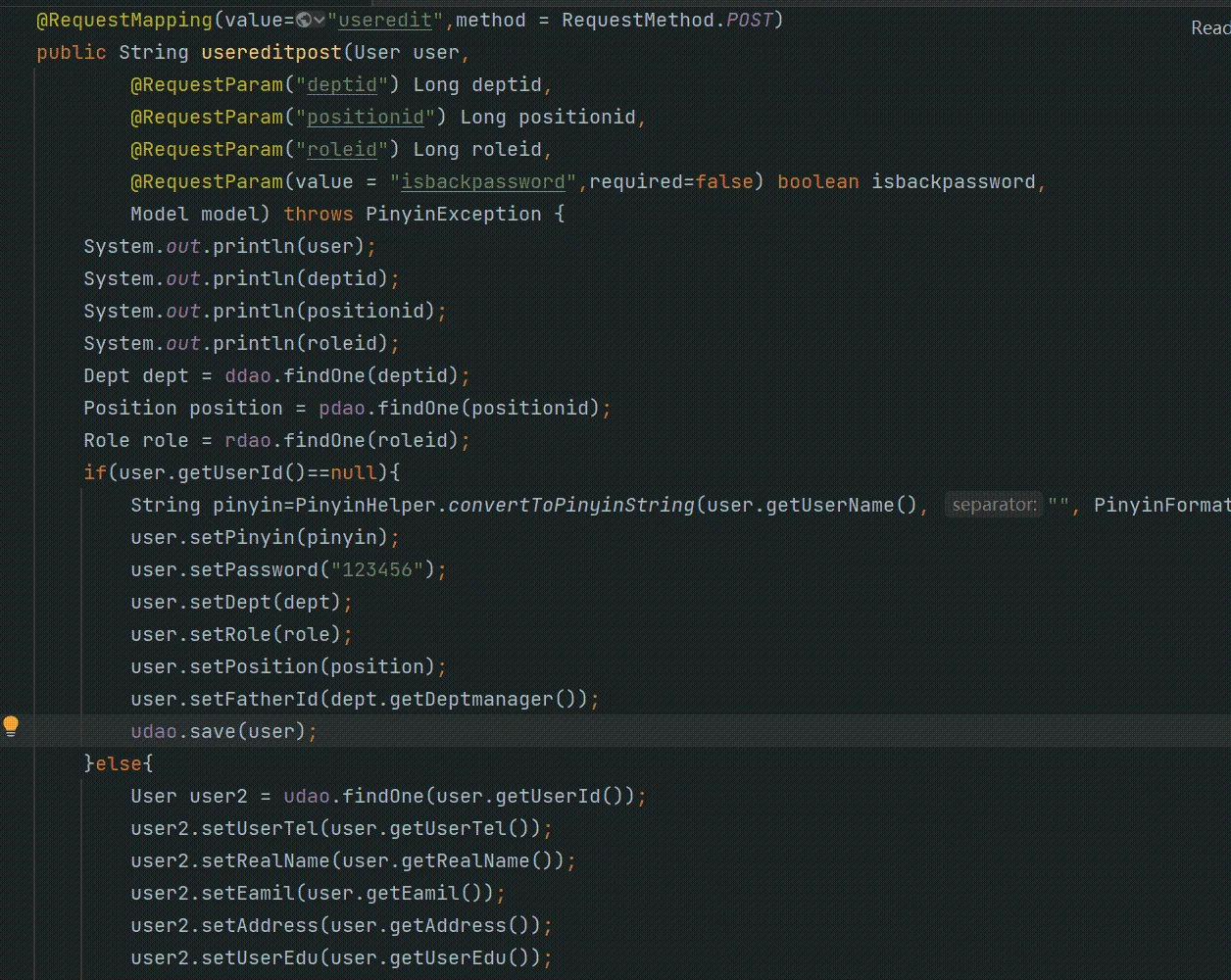
Task: Click the POST constant in RequestMethod.POST
Action: [x=749, y=21]
